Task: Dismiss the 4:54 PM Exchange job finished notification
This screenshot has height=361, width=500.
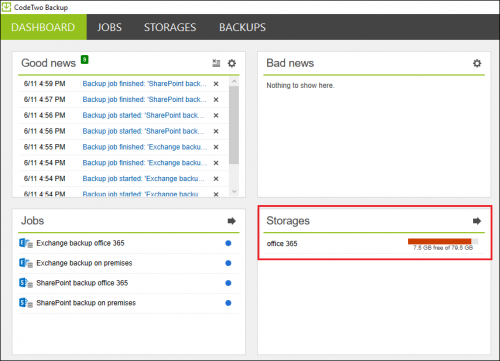Action: tap(216, 163)
